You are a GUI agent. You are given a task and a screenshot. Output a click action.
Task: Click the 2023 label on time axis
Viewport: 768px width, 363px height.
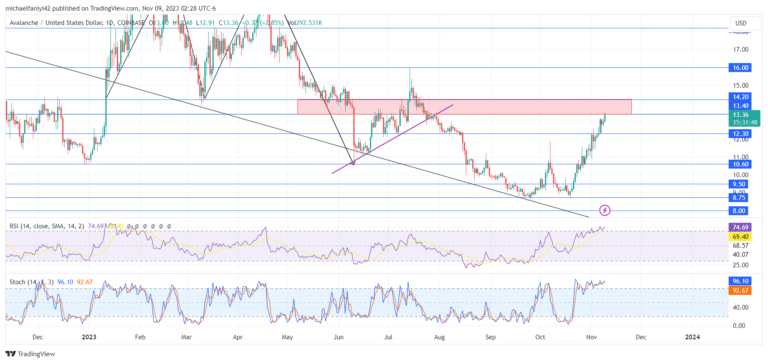pos(89,337)
